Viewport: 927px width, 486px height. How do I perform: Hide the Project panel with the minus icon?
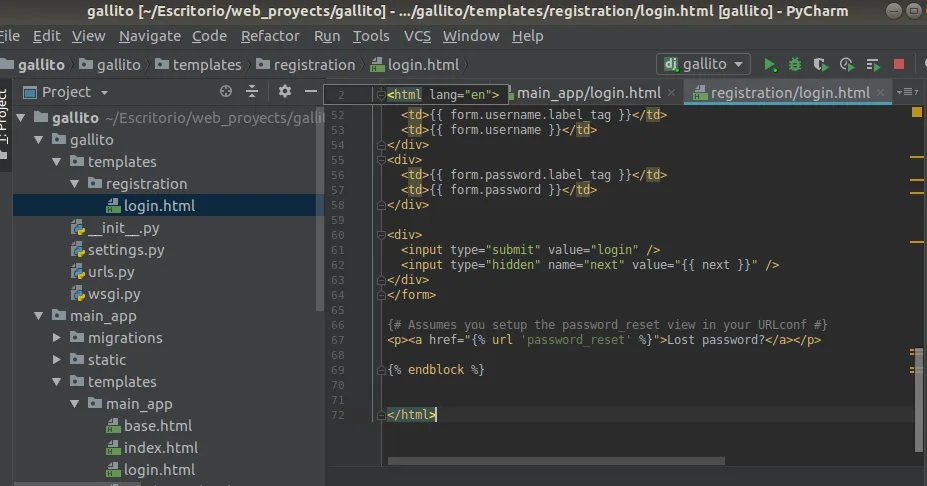310,91
